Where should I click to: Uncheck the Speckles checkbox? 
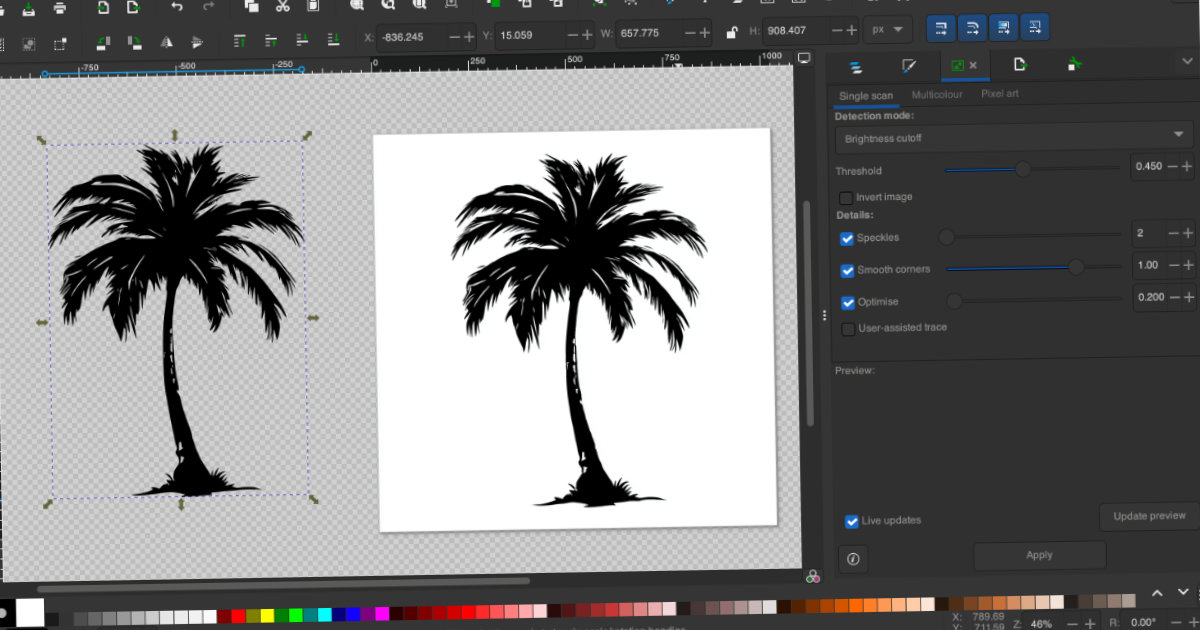point(848,238)
